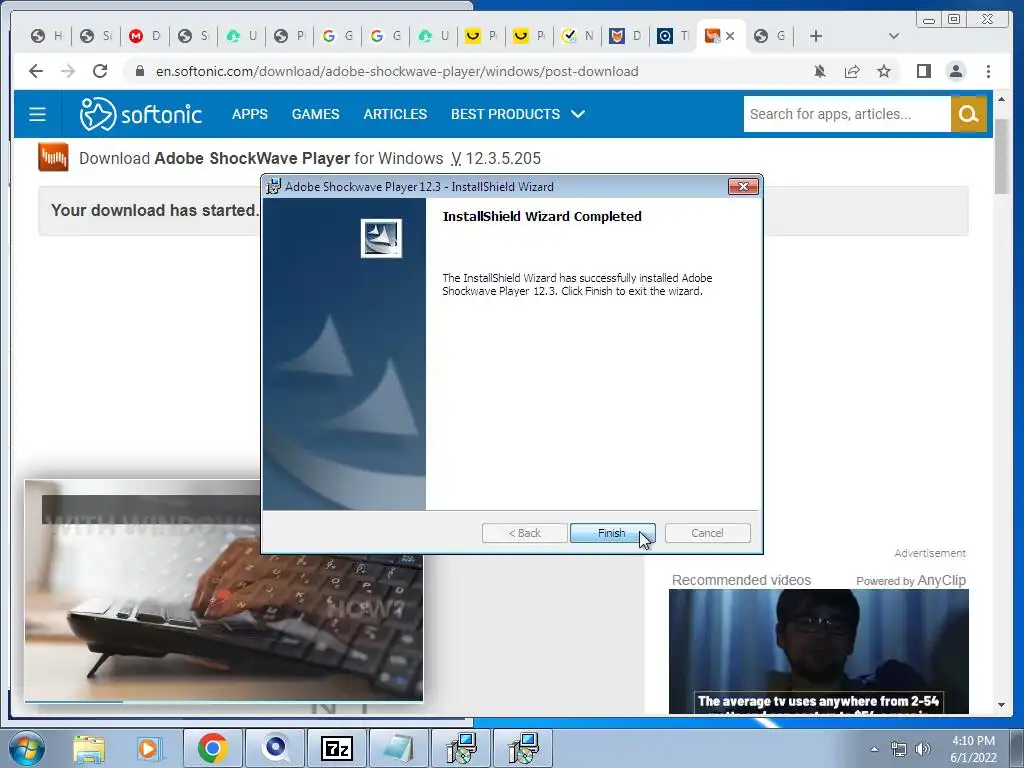The image size is (1024, 768).
Task: Reload the Softonic page
Action: (100, 71)
